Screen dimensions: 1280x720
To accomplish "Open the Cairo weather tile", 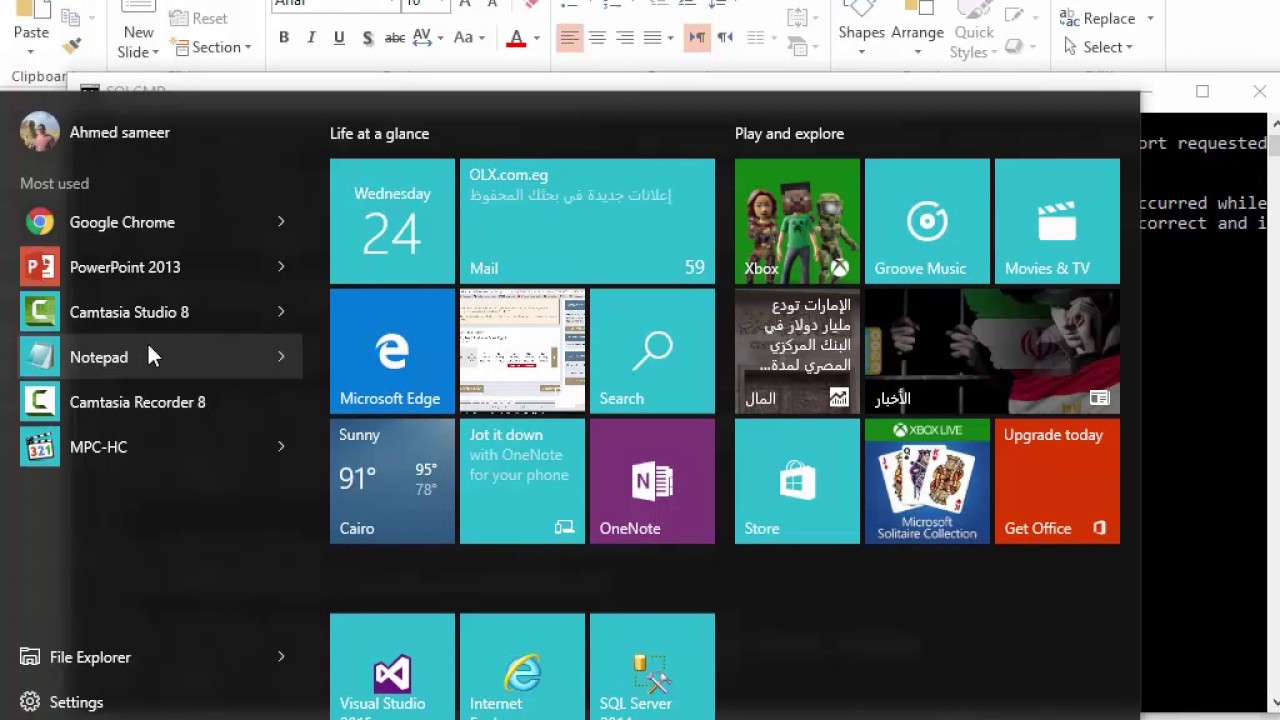I will point(392,481).
